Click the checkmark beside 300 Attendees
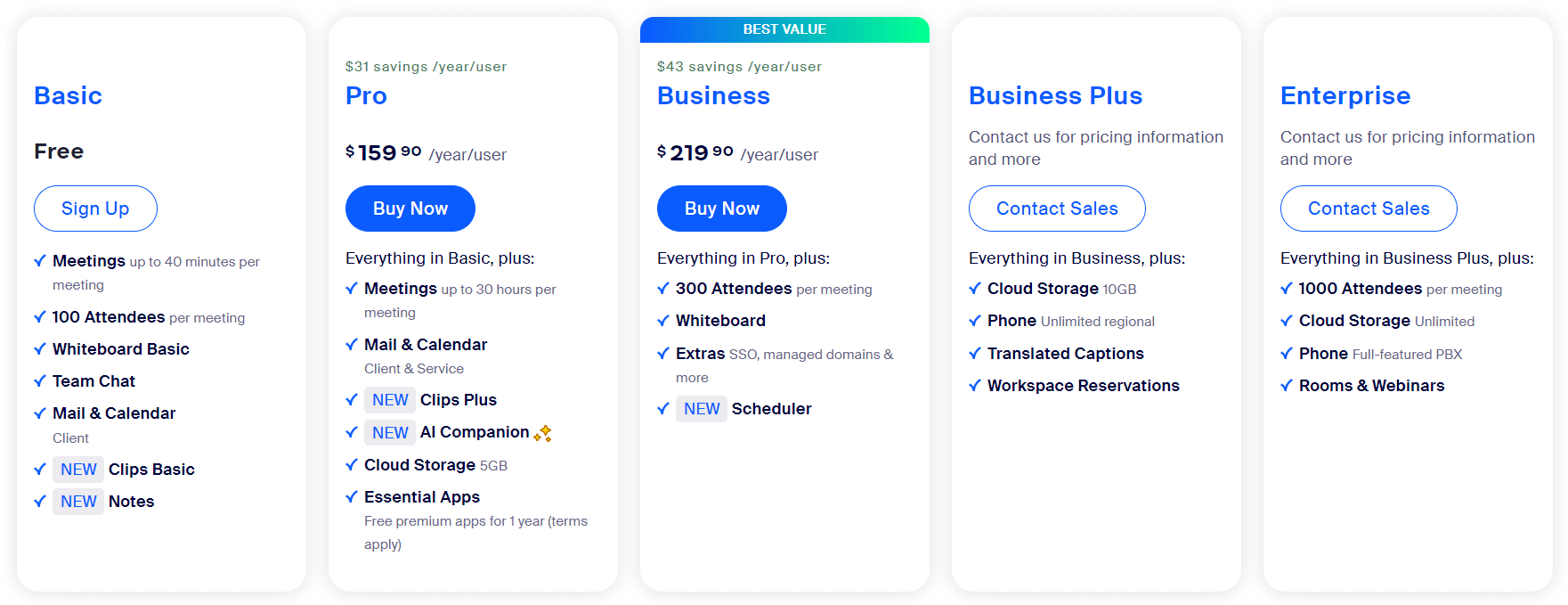The width and height of the screenshot is (1568, 605). pyautogui.click(x=663, y=289)
